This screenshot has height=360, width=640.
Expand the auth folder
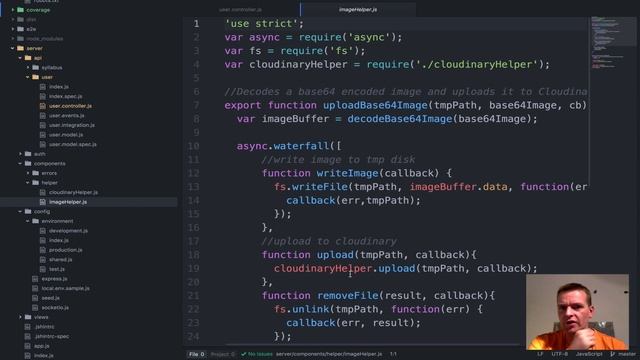20,154
